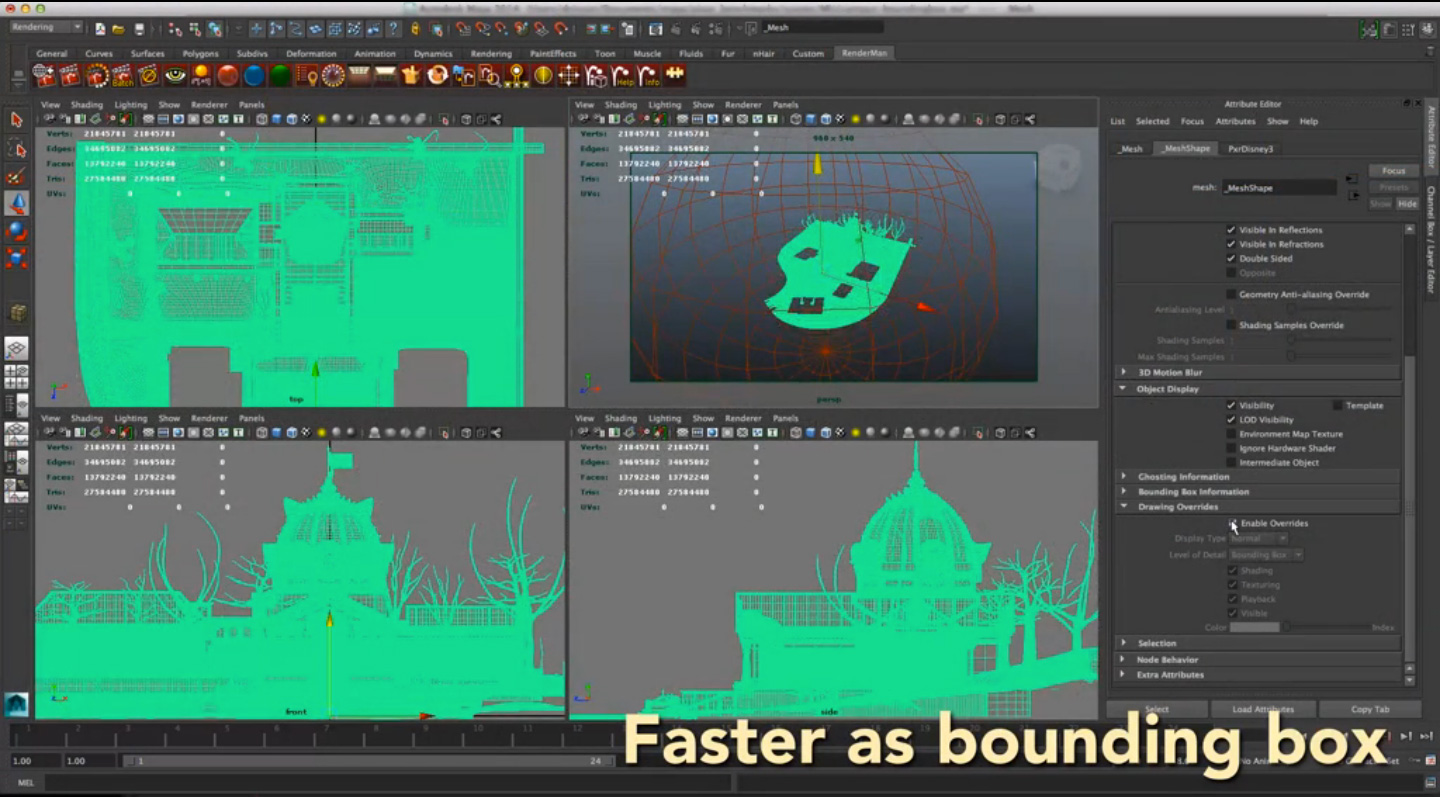Click the Help shelf icon on RenderMan shelf
1440x797 pixels.
coord(624,76)
